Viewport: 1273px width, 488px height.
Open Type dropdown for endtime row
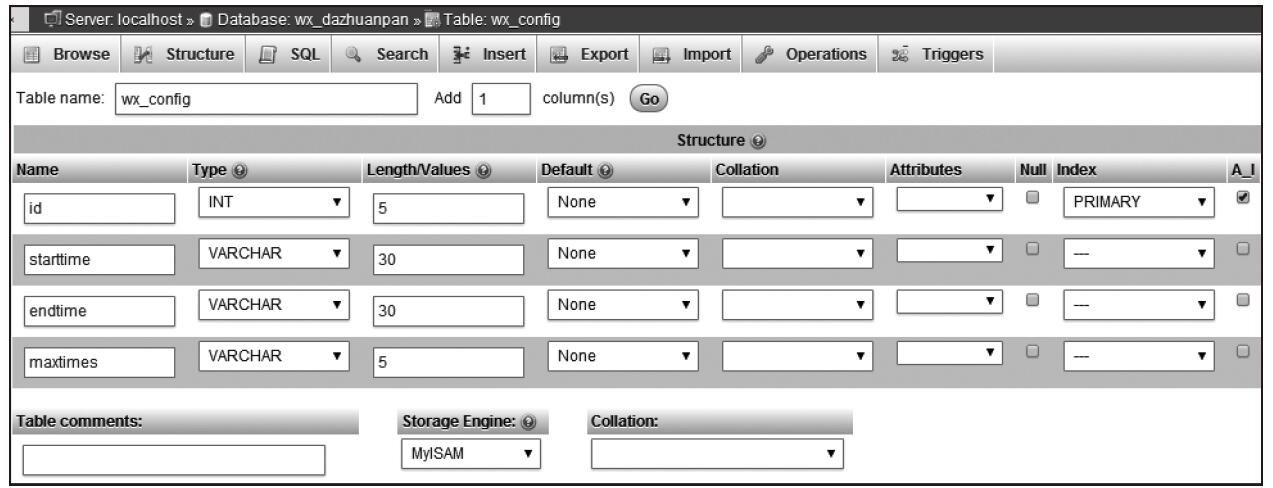pyautogui.click(x=275, y=303)
